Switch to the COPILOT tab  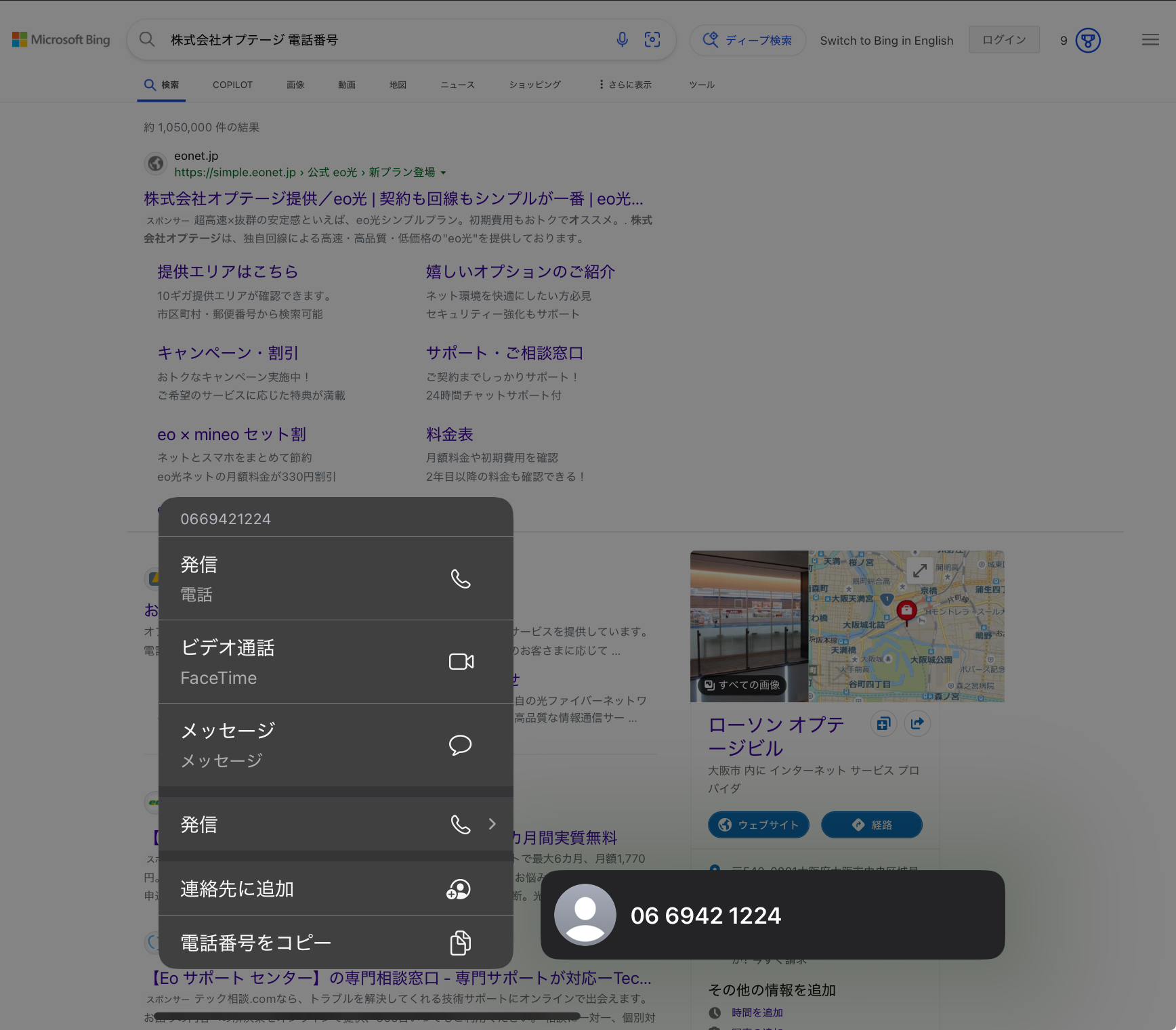coord(232,85)
